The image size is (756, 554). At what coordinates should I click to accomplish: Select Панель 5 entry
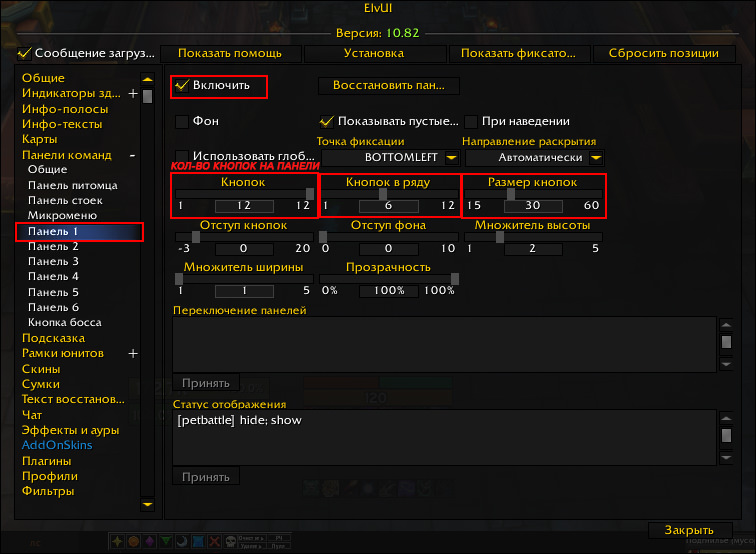[x=53, y=292]
